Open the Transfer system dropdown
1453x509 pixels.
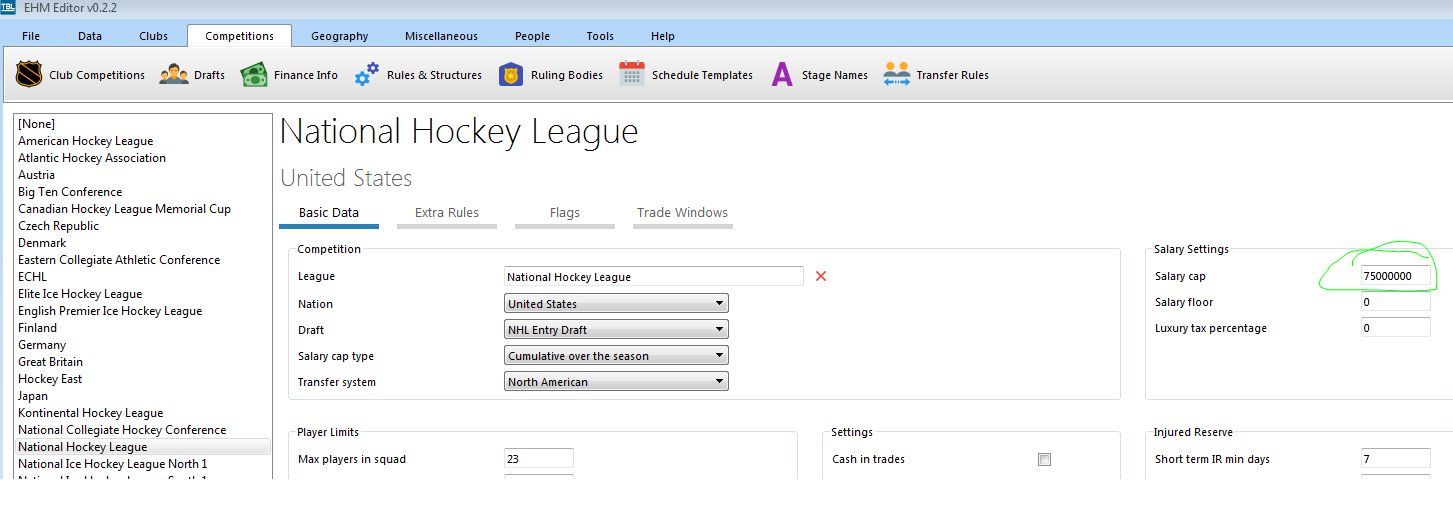point(616,382)
